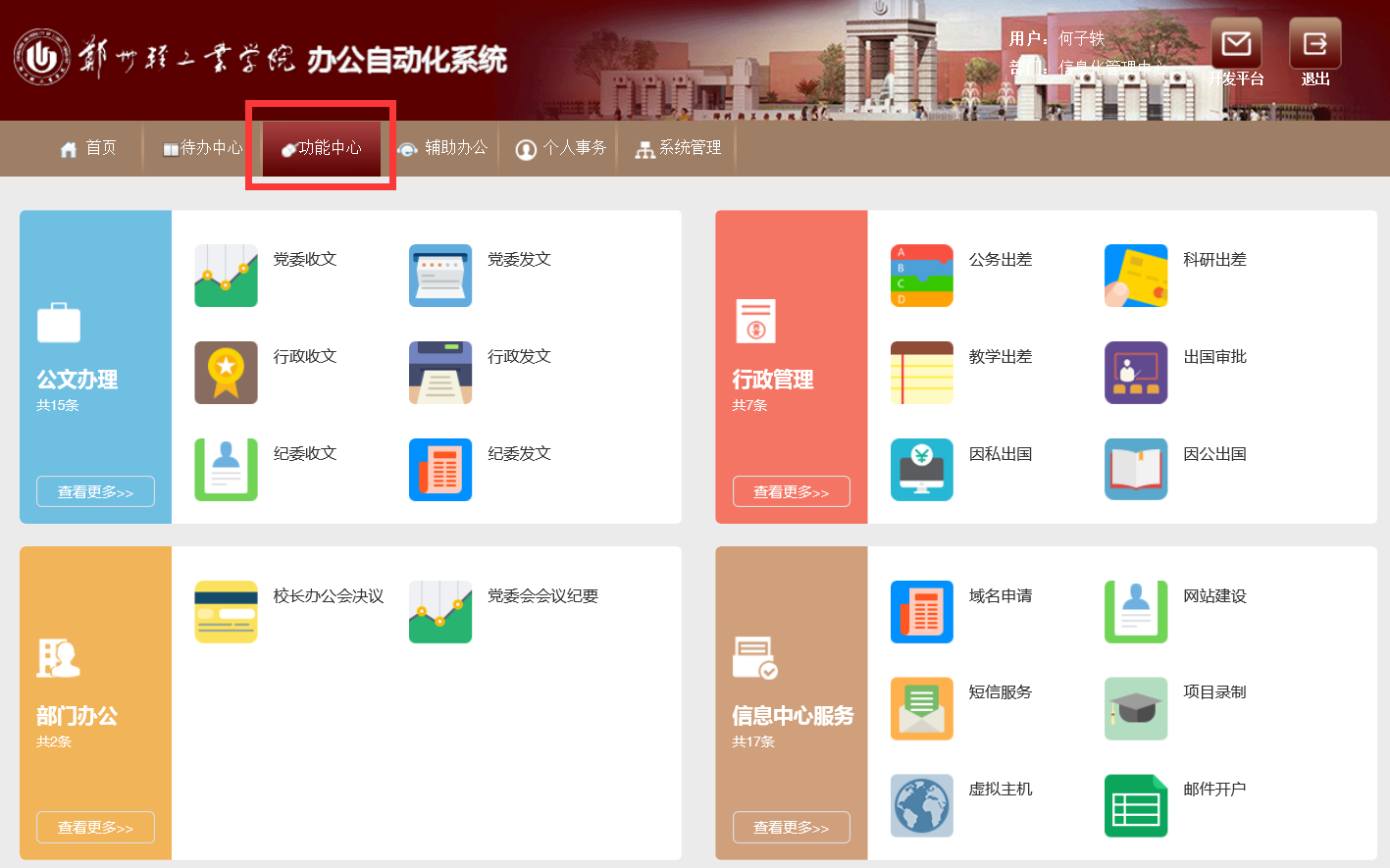Open the 校长办公会决议 link

[328, 596]
